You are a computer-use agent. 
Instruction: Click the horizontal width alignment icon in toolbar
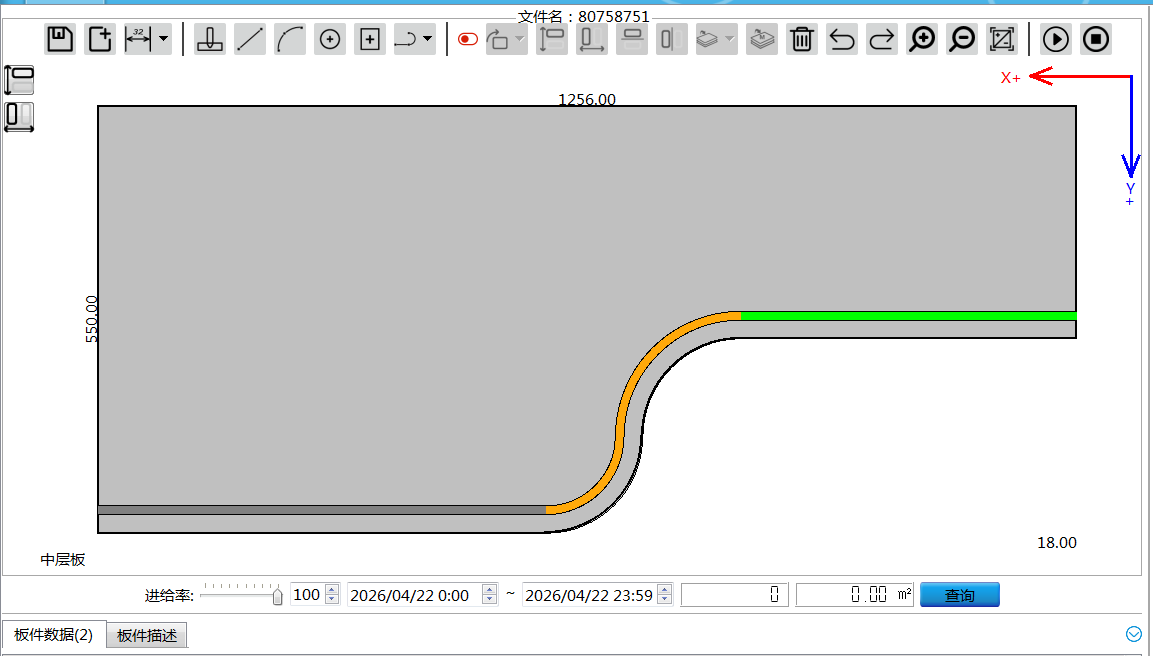[x=591, y=39]
